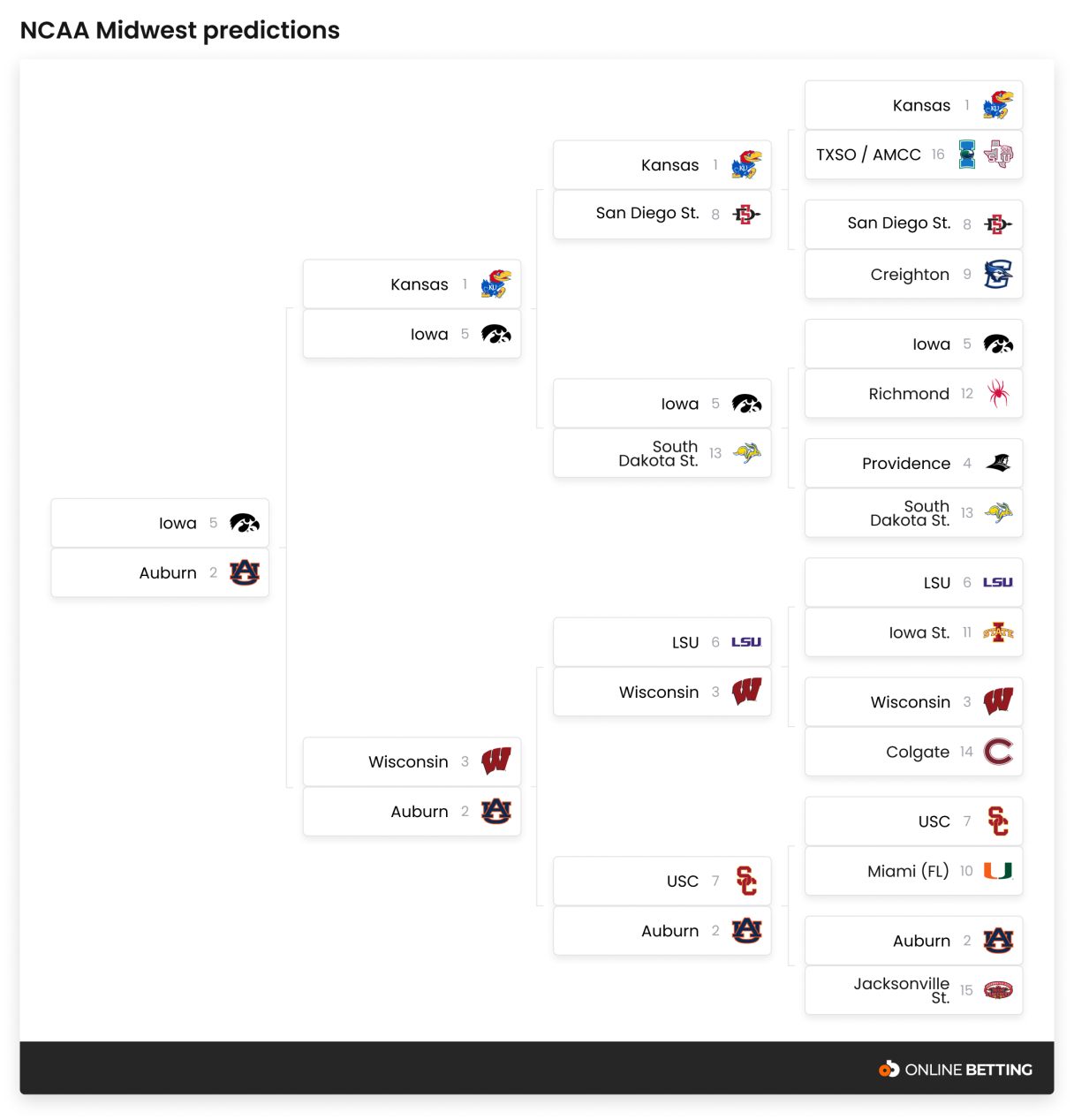The height and width of the screenshot is (1120, 1074).
Task: Select Kansas in first round matchup
Action: (914, 105)
